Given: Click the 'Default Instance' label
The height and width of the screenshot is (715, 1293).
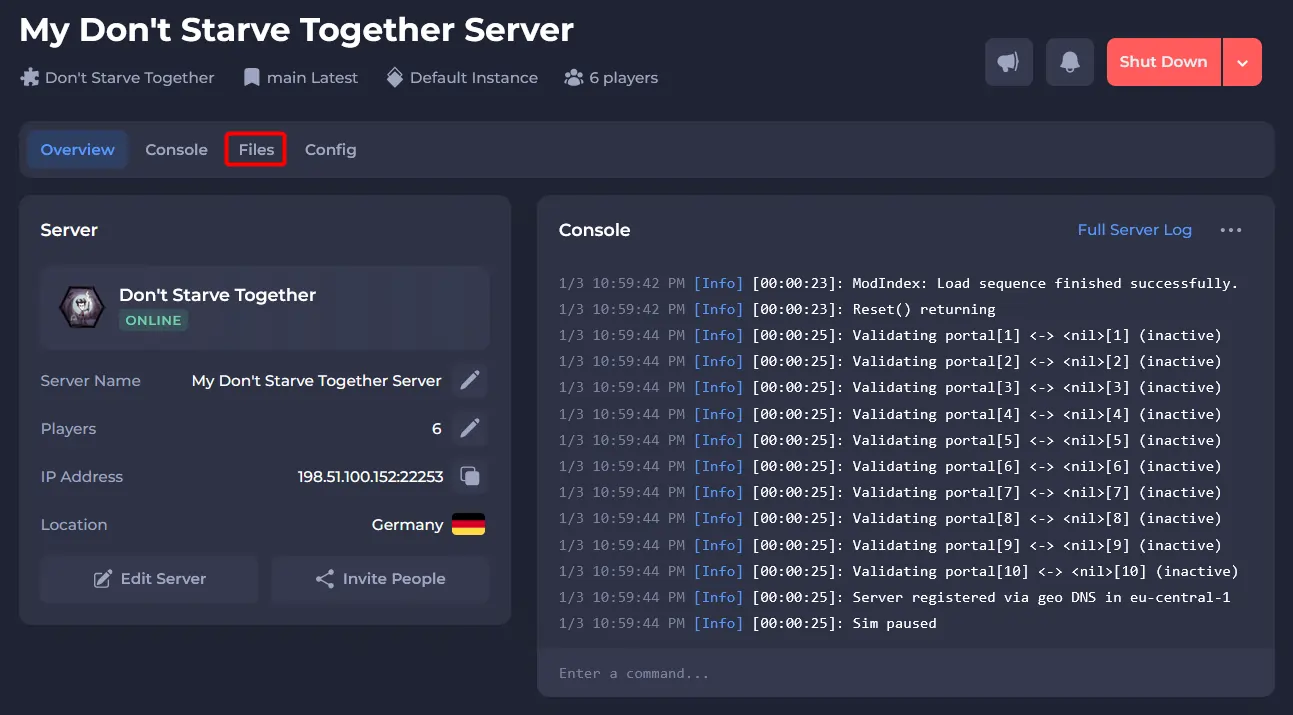Looking at the screenshot, I should point(474,78).
